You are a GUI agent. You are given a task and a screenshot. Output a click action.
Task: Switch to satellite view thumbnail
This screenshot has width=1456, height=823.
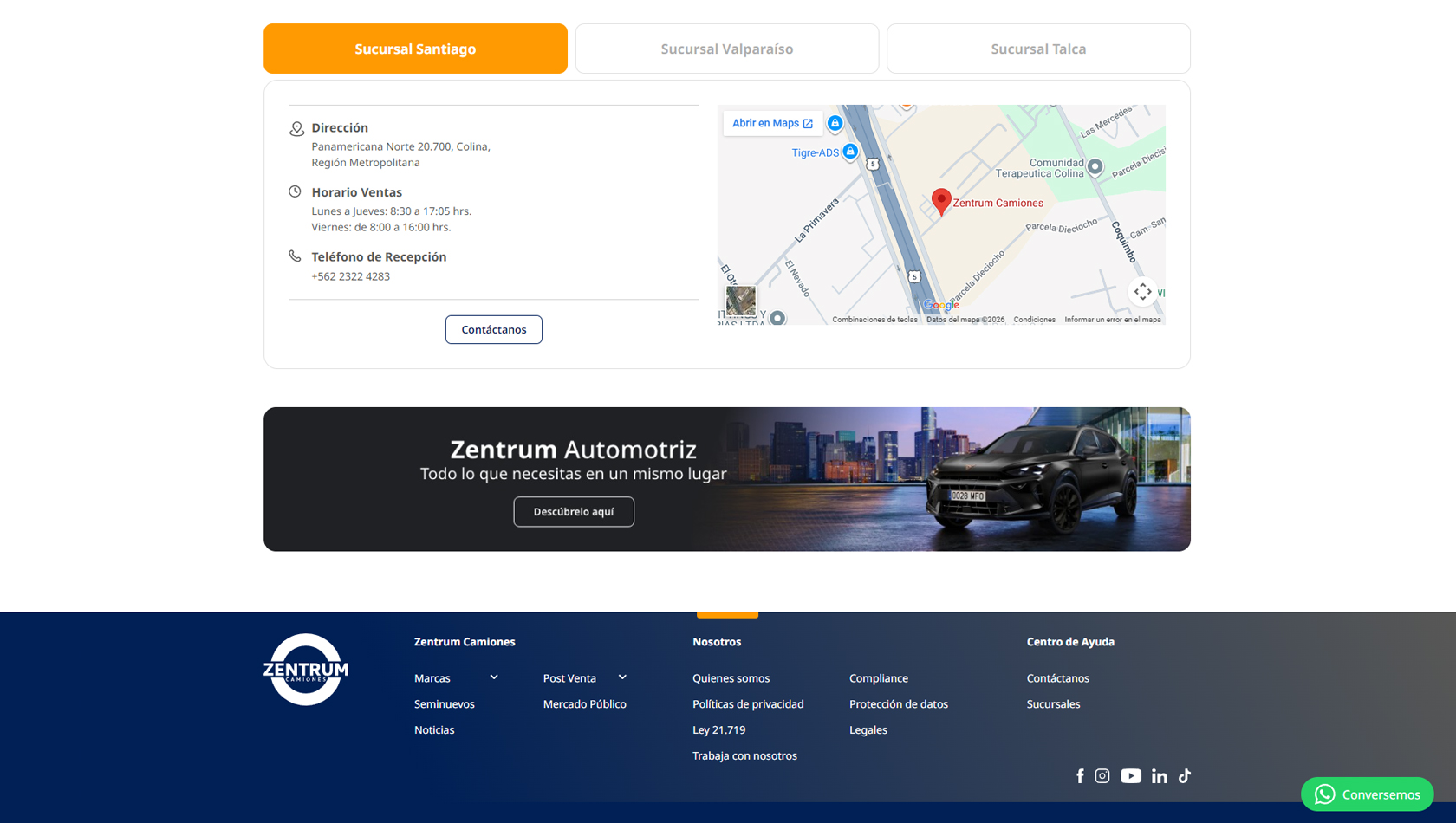(x=741, y=301)
